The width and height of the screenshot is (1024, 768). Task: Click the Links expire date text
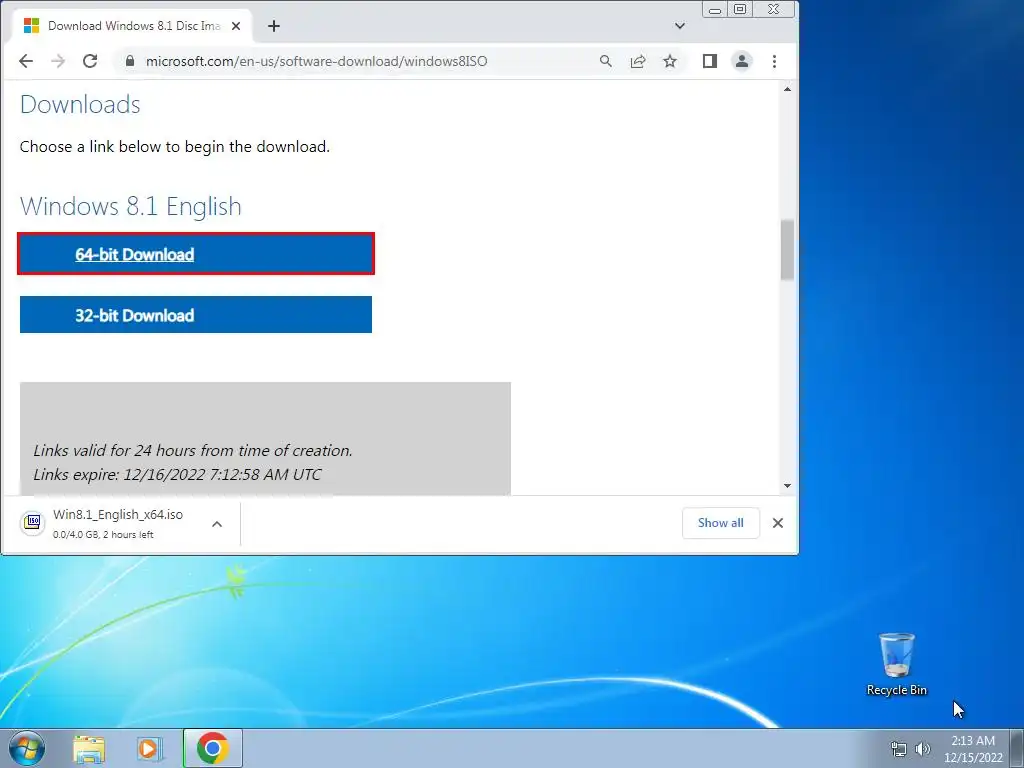pyautogui.click(x=177, y=474)
